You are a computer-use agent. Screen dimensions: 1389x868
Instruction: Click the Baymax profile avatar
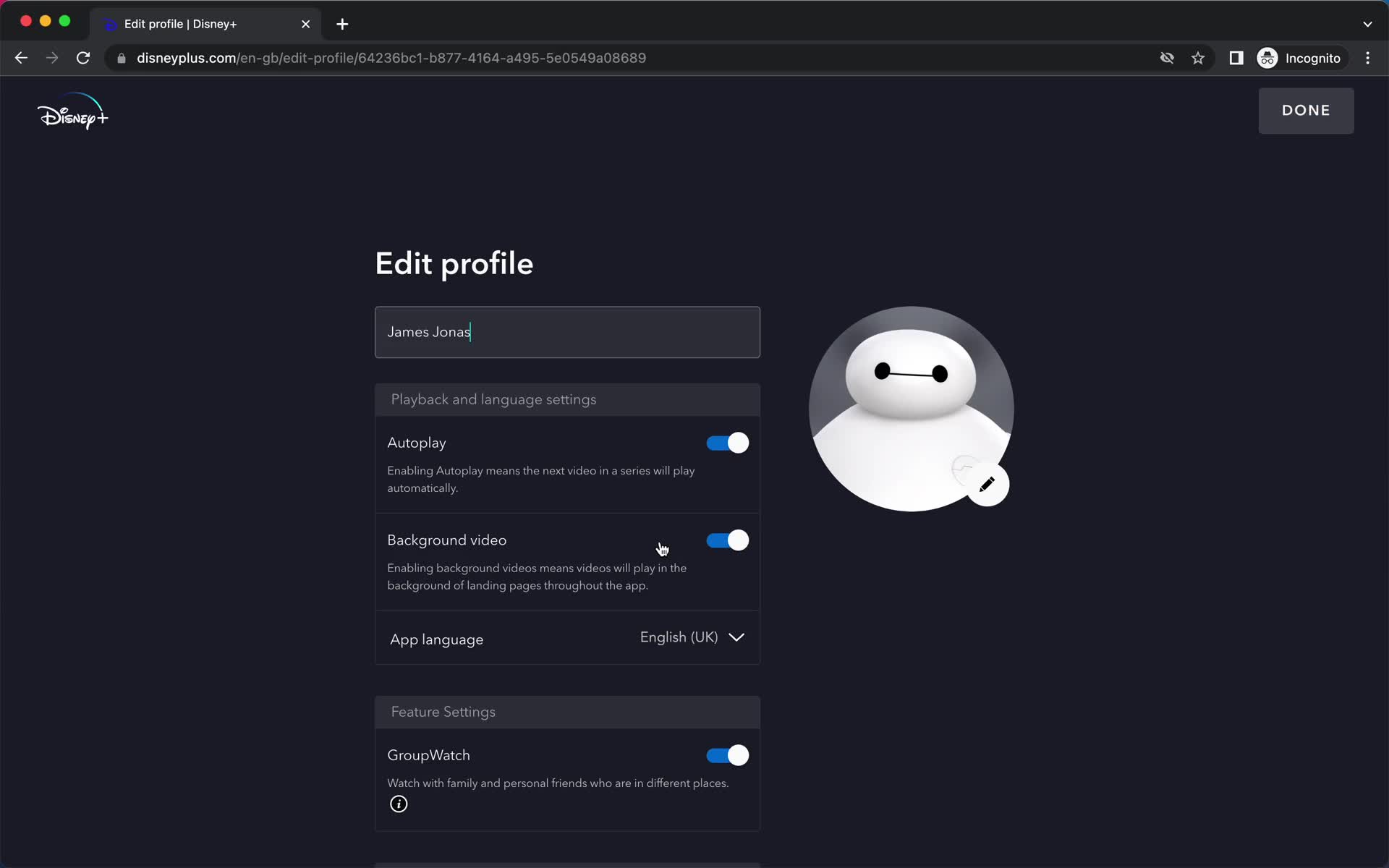(x=911, y=409)
